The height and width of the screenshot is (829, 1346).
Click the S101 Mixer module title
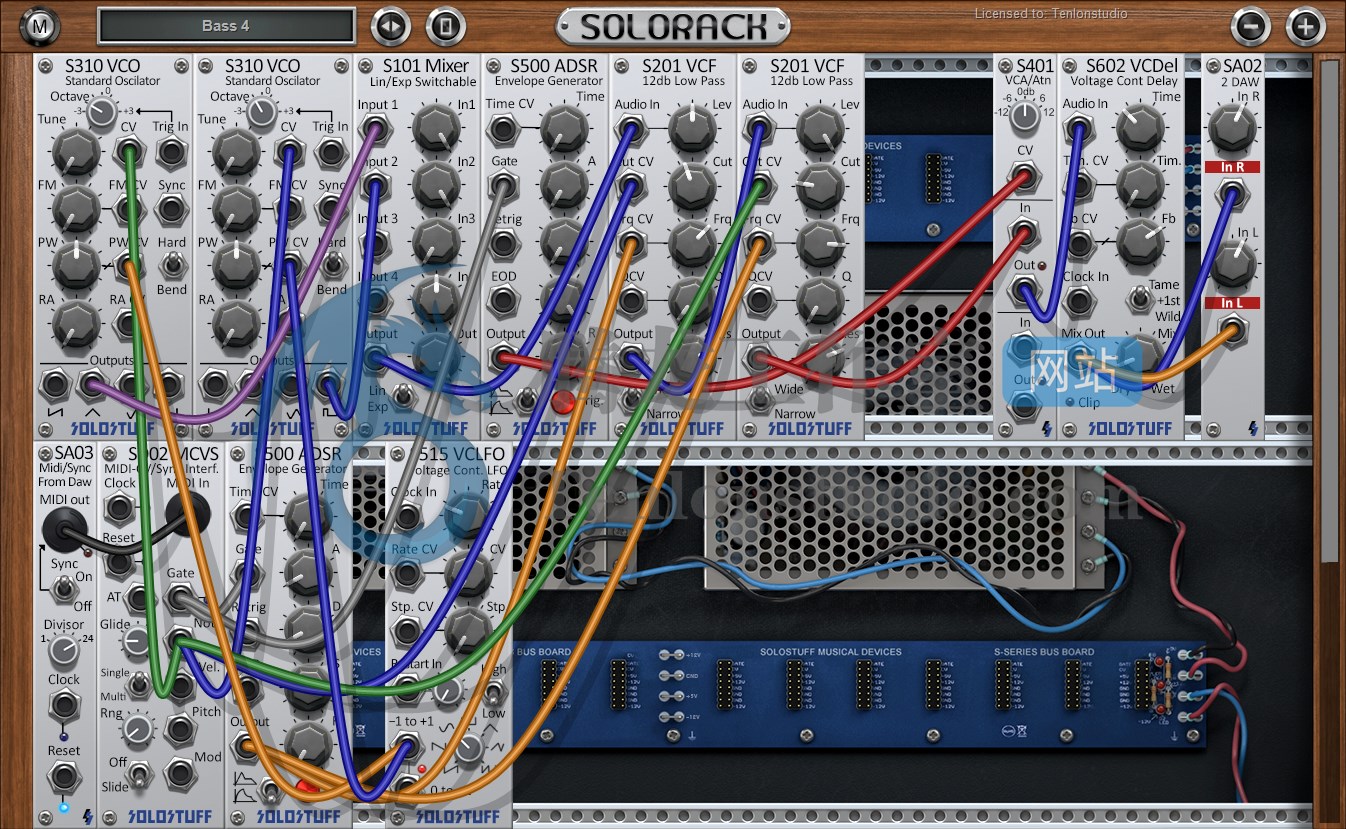(x=425, y=66)
